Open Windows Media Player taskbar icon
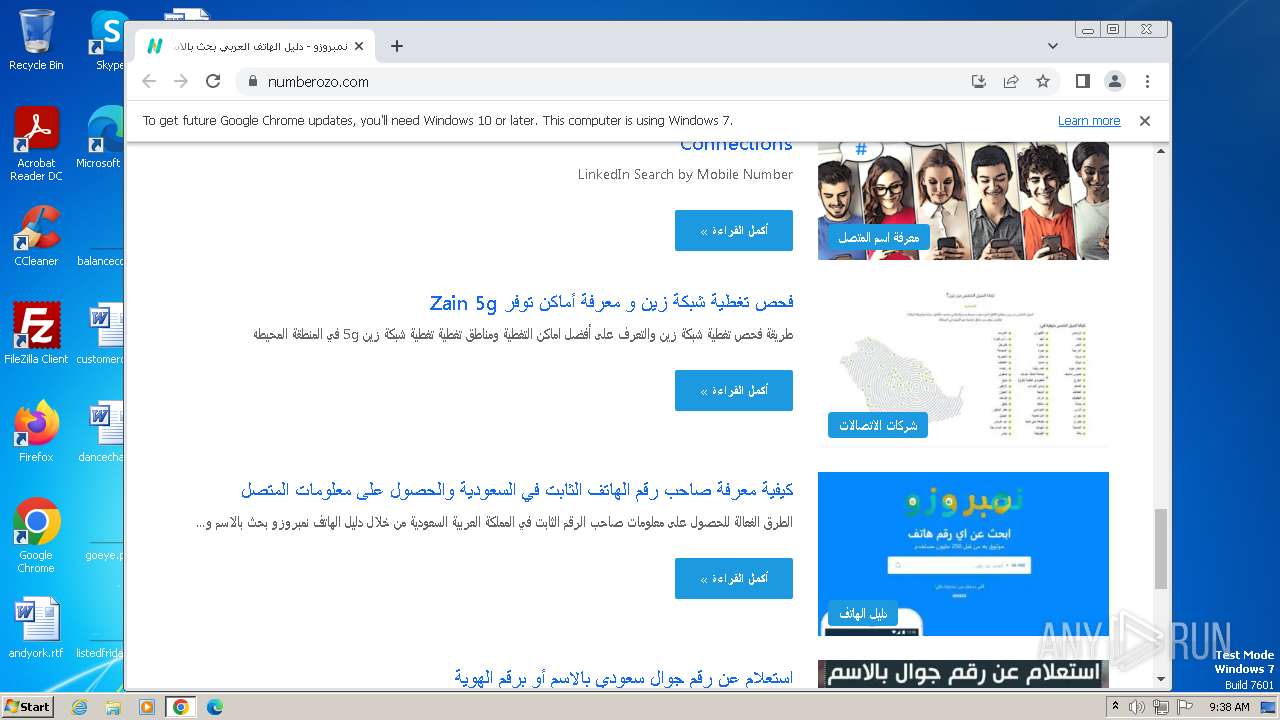 tap(147, 707)
